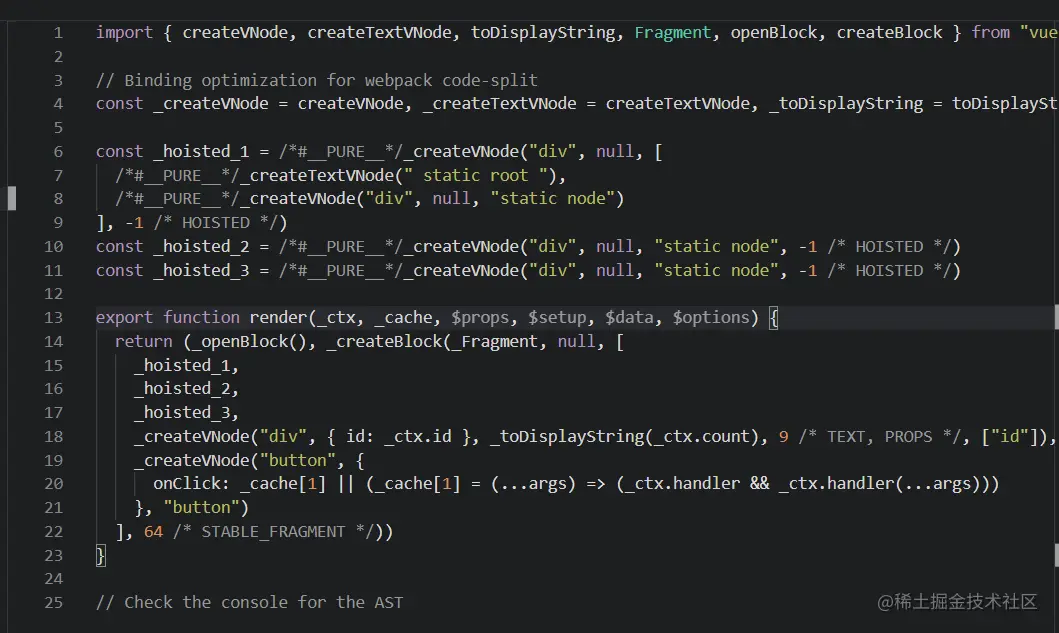
Task: Click createBlock in the import list
Action: coord(889,32)
